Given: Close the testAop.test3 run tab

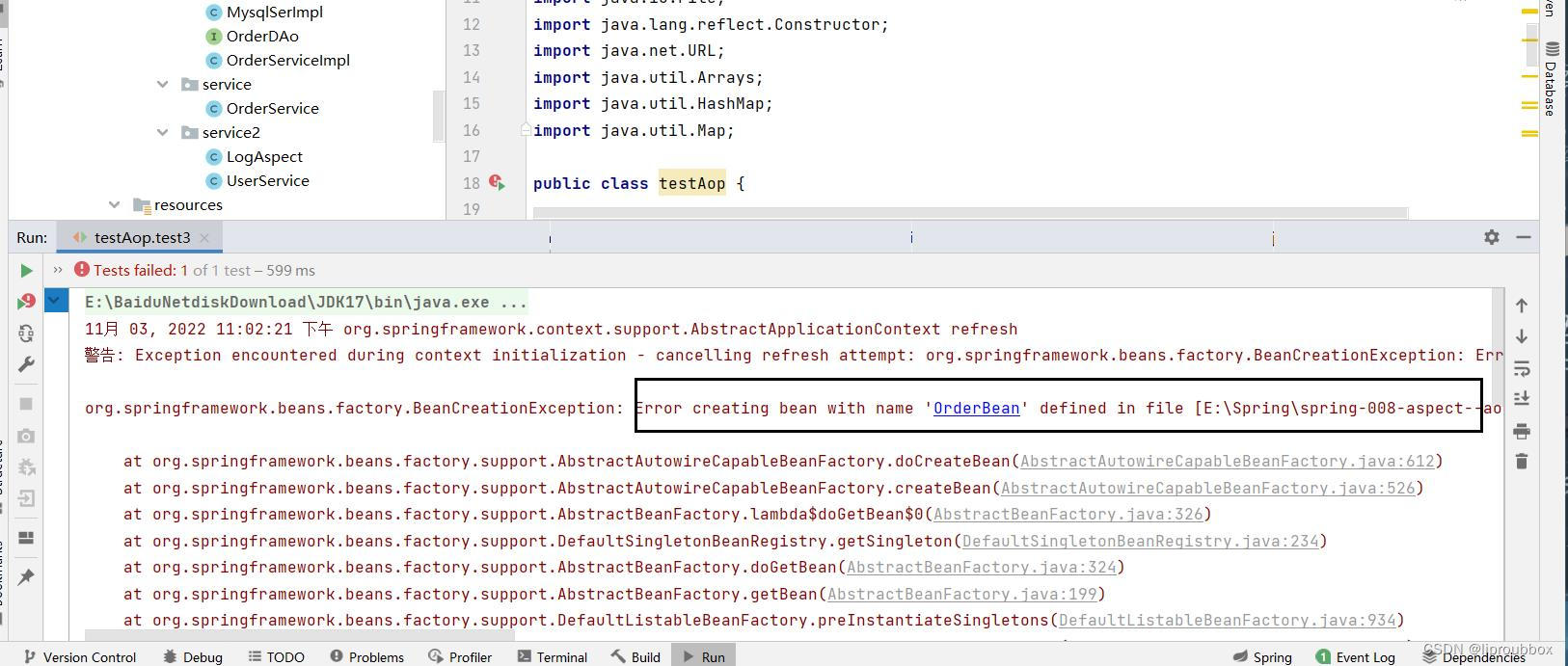Looking at the screenshot, I should point(205,237).
